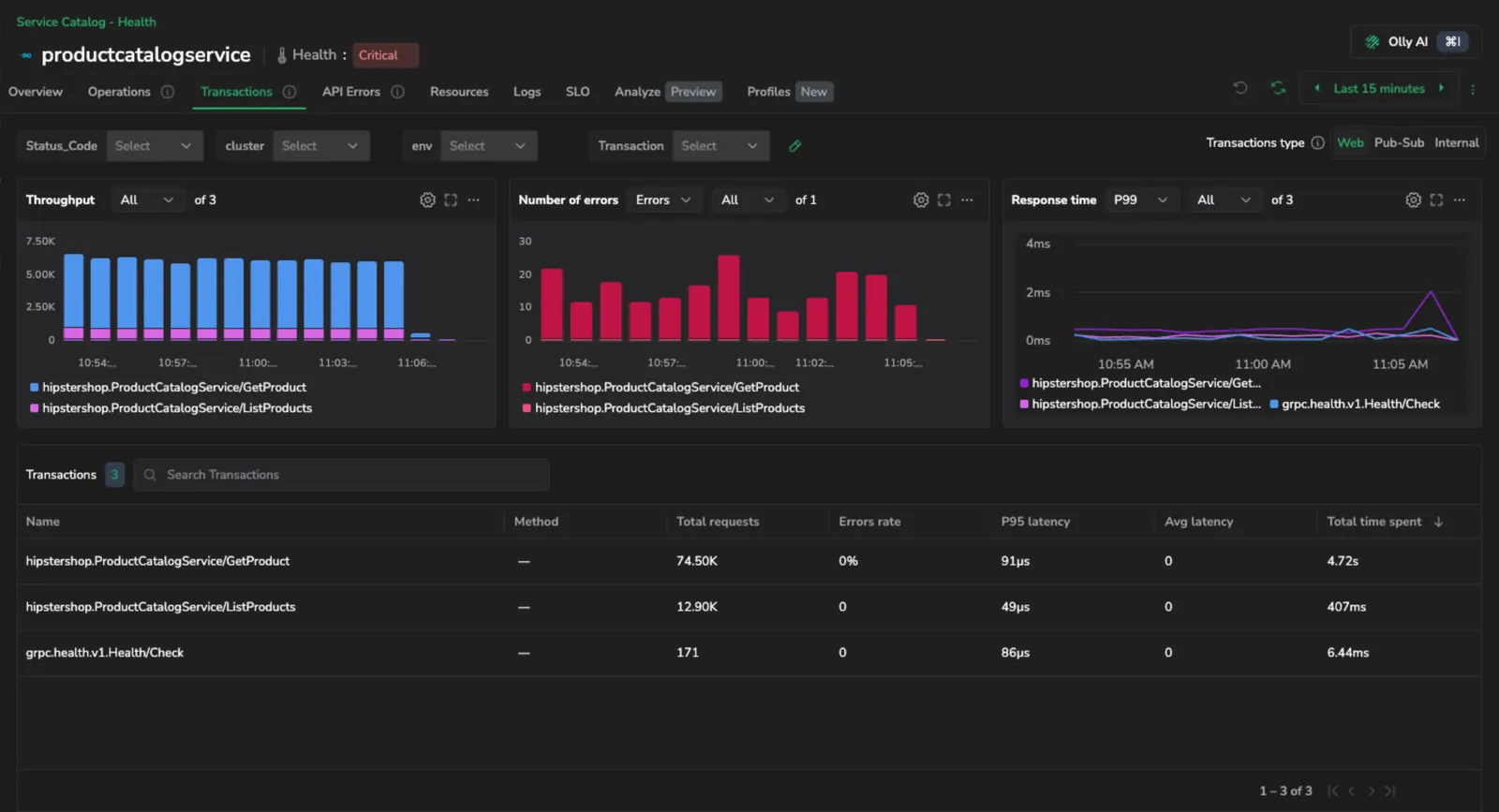The image size is (1499, 812).
Task: Open settings gear on Number of errors chart
Action: [921, 200]
